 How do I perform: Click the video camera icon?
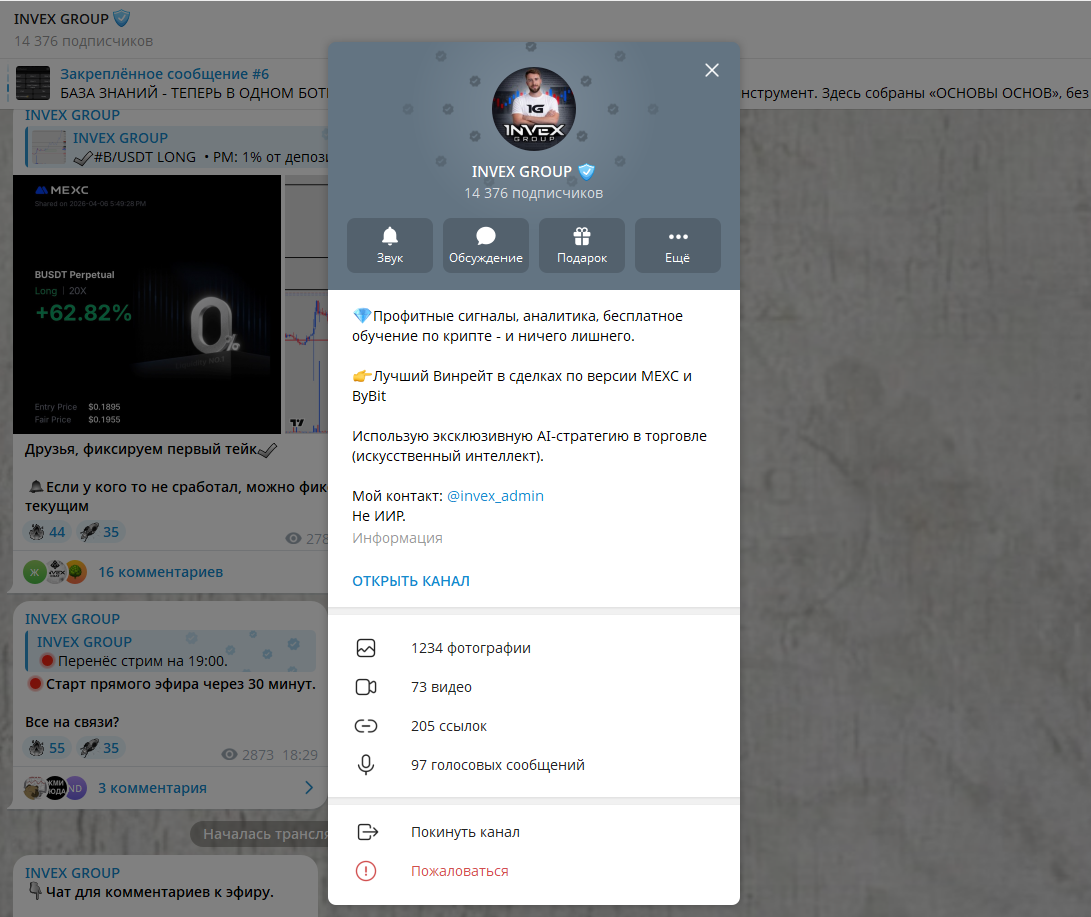point(366,687)
